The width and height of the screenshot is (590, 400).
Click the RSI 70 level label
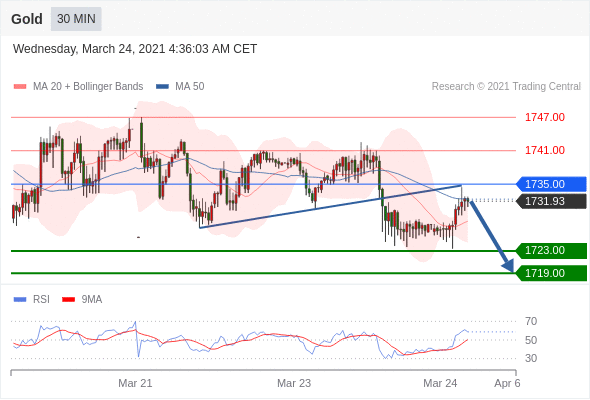(531, 322)
